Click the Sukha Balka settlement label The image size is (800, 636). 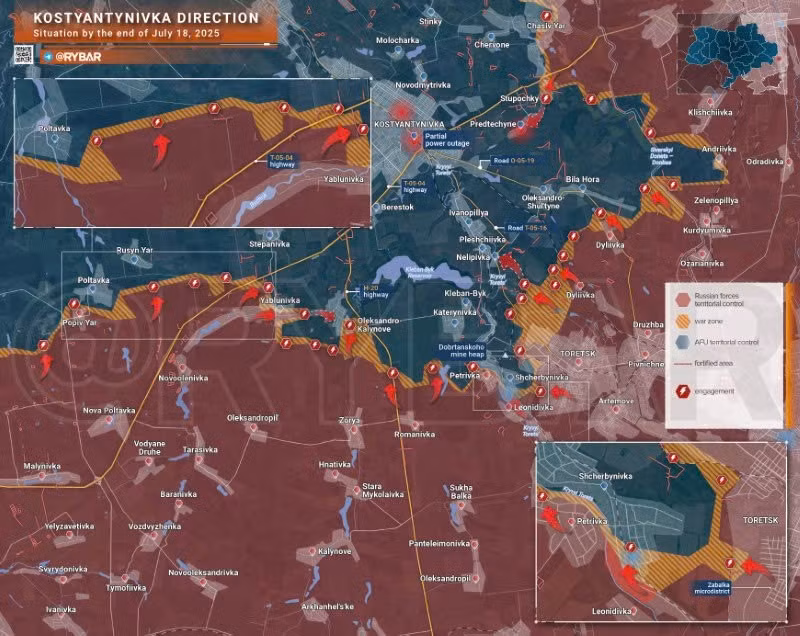click(x=461, y=492)
